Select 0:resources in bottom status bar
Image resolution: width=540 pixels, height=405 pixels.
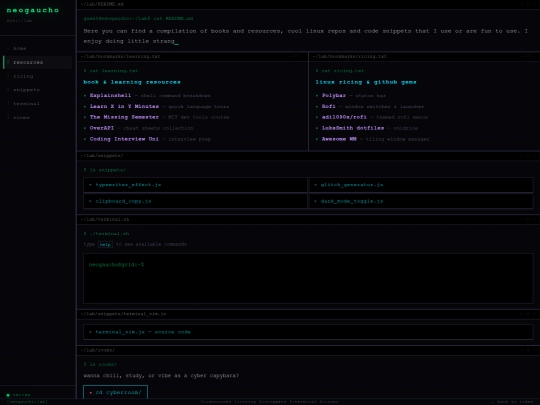tap(217, 402)
